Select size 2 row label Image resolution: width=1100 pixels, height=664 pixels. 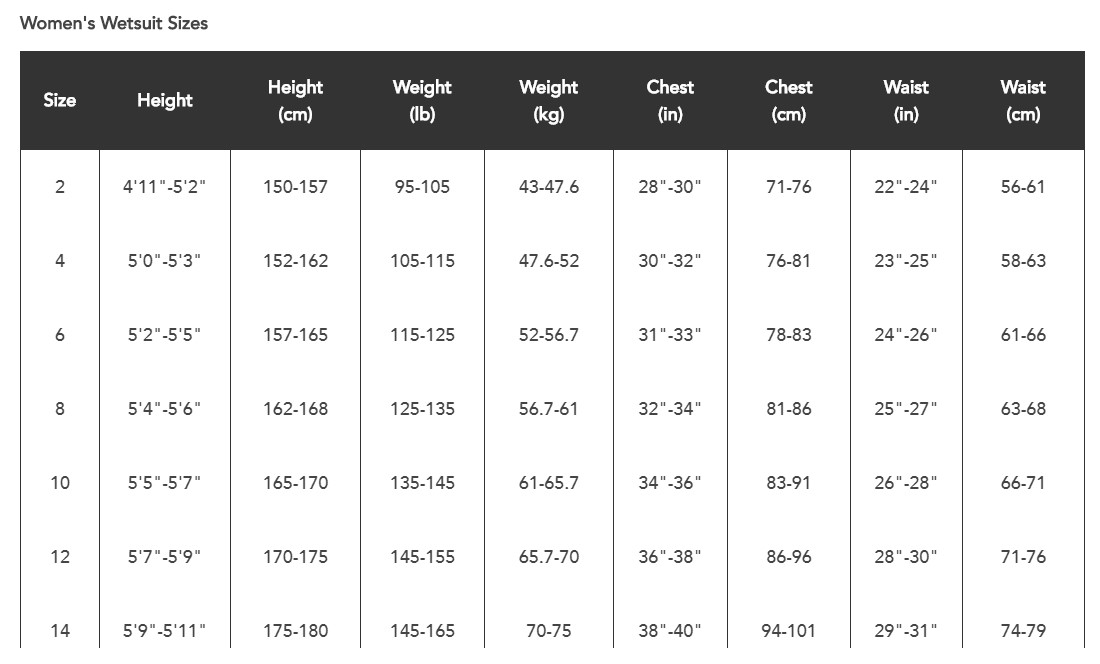click(x=60, y=187)
